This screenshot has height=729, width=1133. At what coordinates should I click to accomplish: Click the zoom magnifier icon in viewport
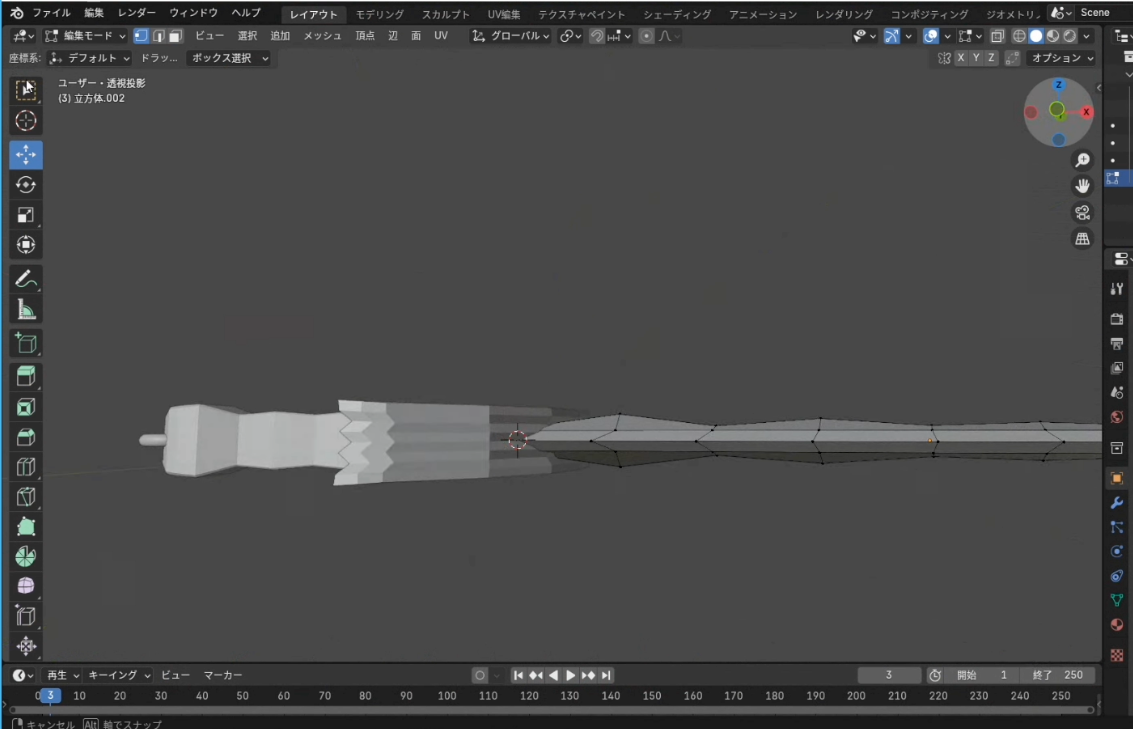(x=1082, y=160)
